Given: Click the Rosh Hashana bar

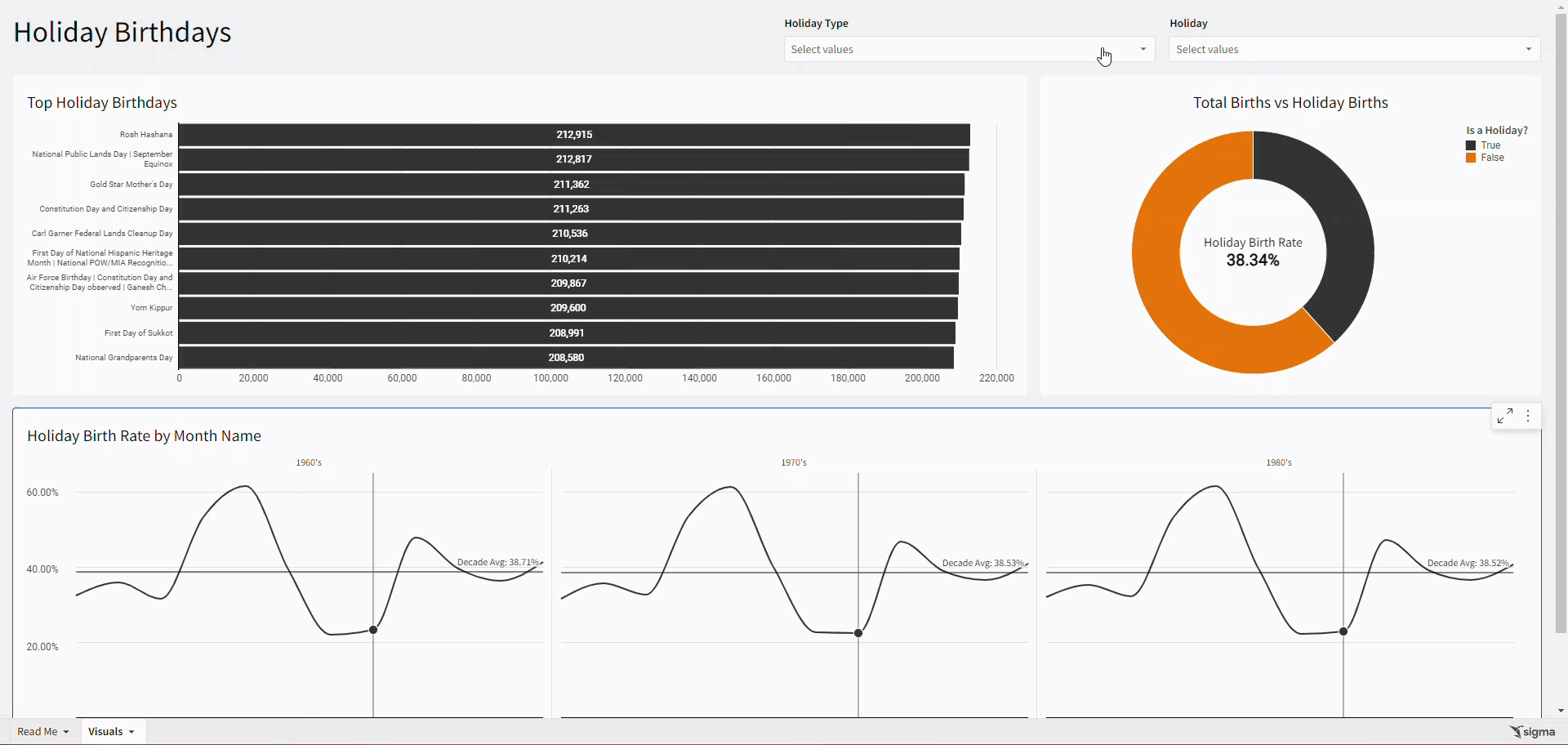Looking at the screenshot, I should 574,135.
